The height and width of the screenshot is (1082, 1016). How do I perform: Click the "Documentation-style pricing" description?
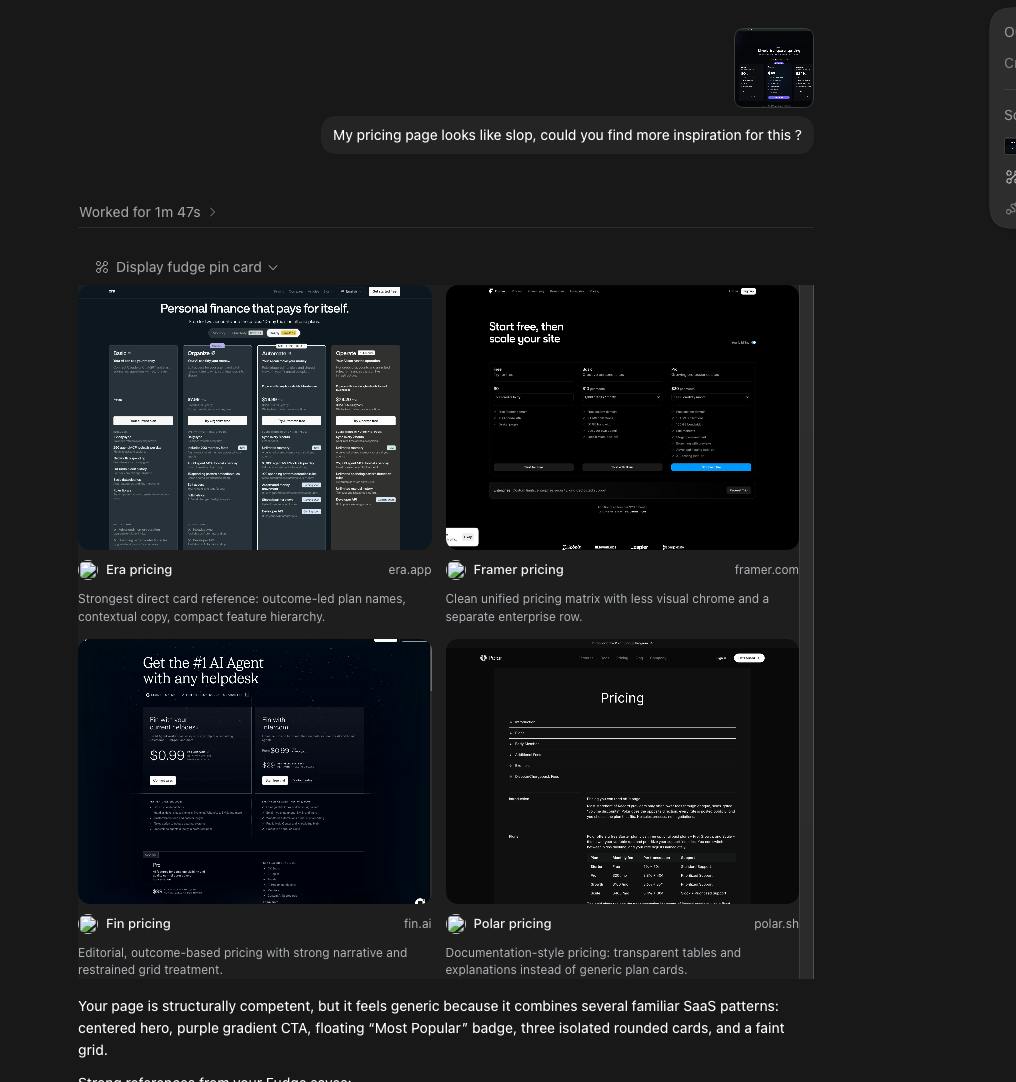[x=593, y=961]
